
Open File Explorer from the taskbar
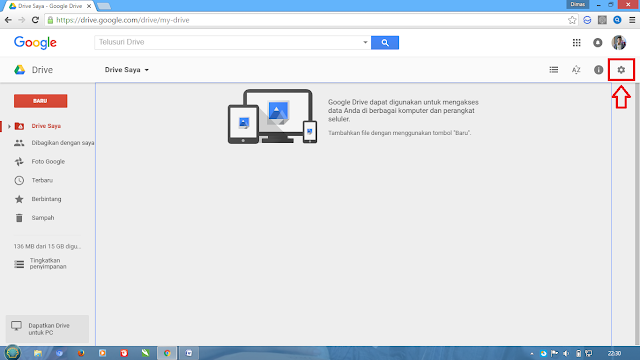coord(38,353)
